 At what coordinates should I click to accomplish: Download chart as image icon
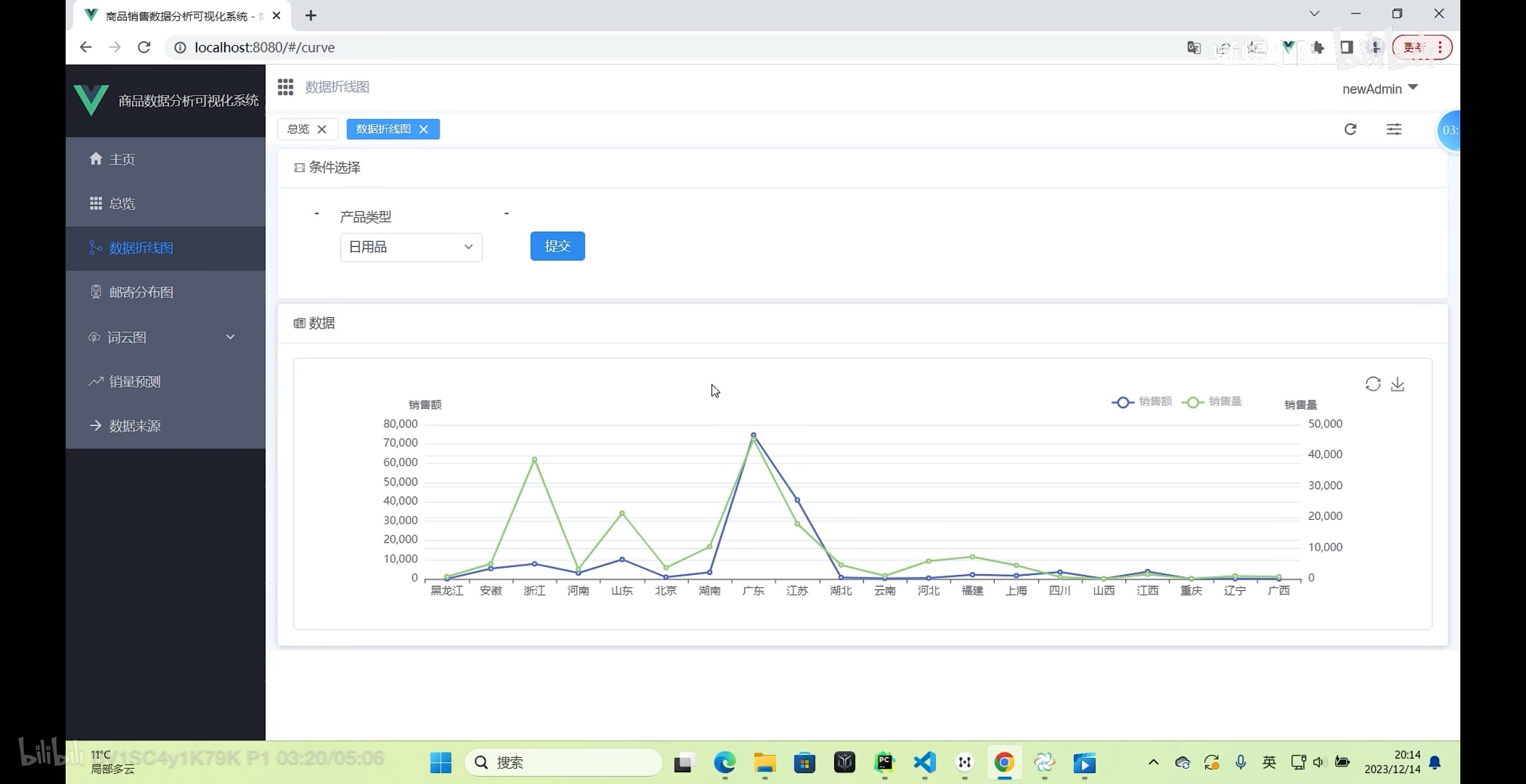coord(1397,384)
